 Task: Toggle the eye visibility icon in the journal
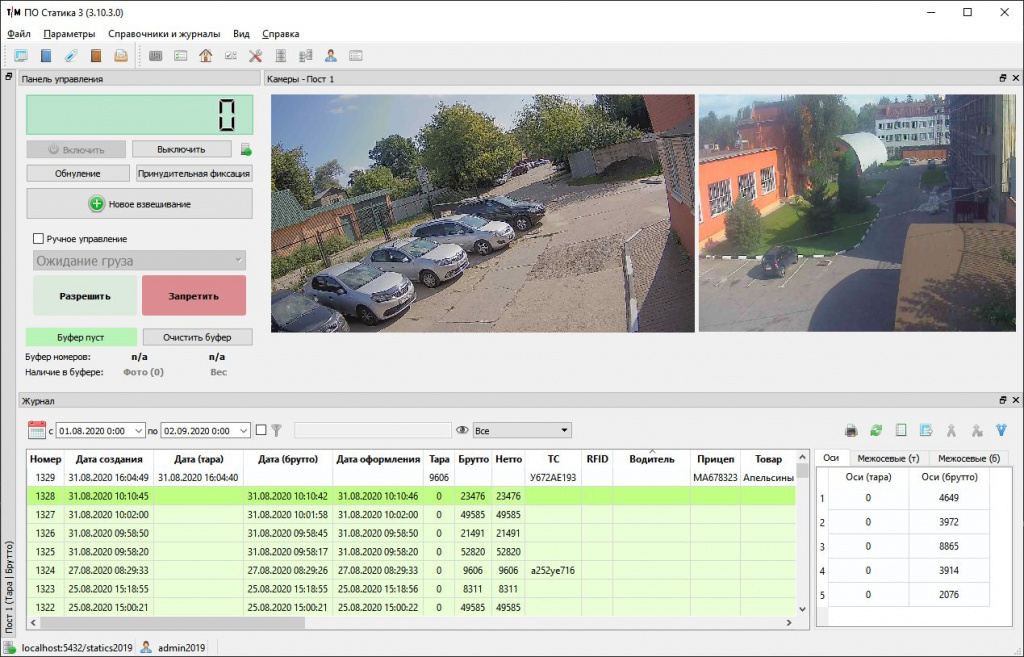462,430
